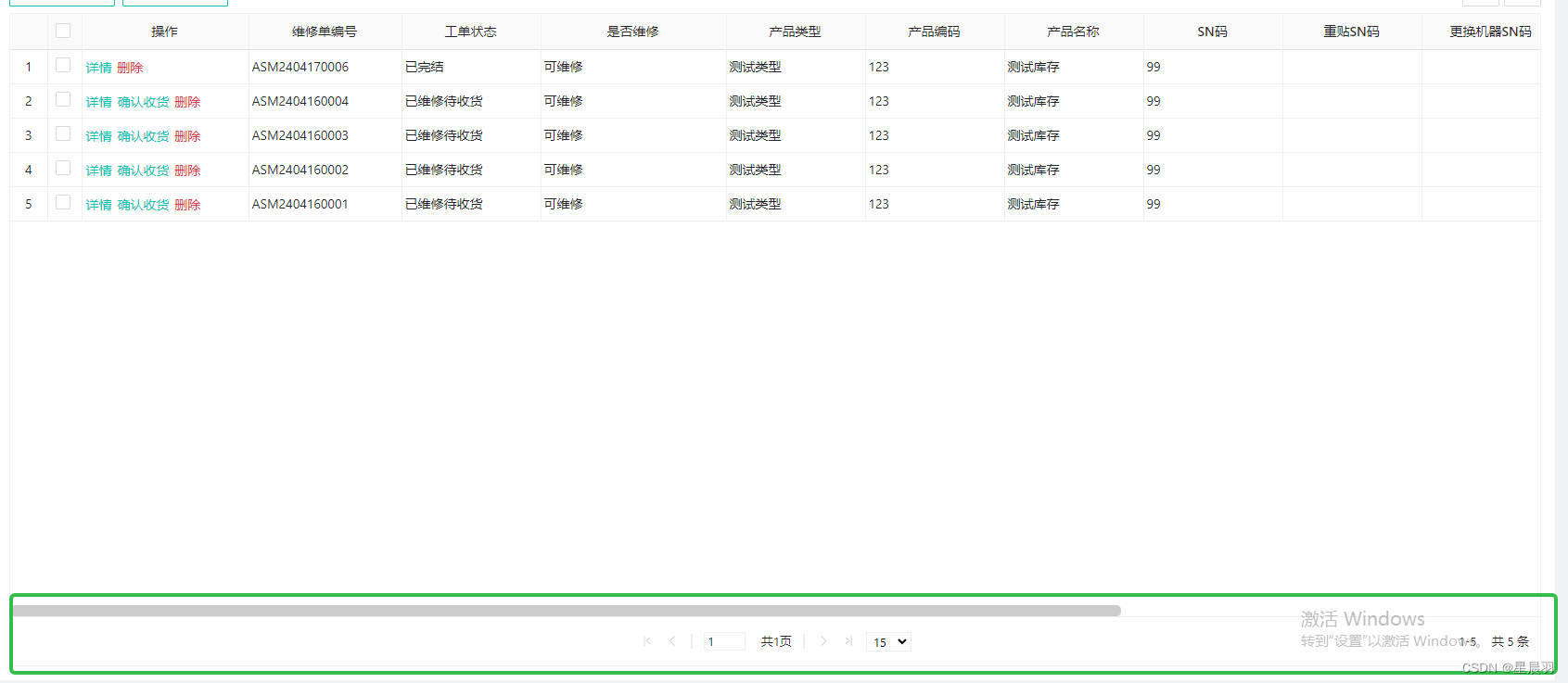
Task: Click the 重贴SN码 column header
Action: [x=1352, y=32]
